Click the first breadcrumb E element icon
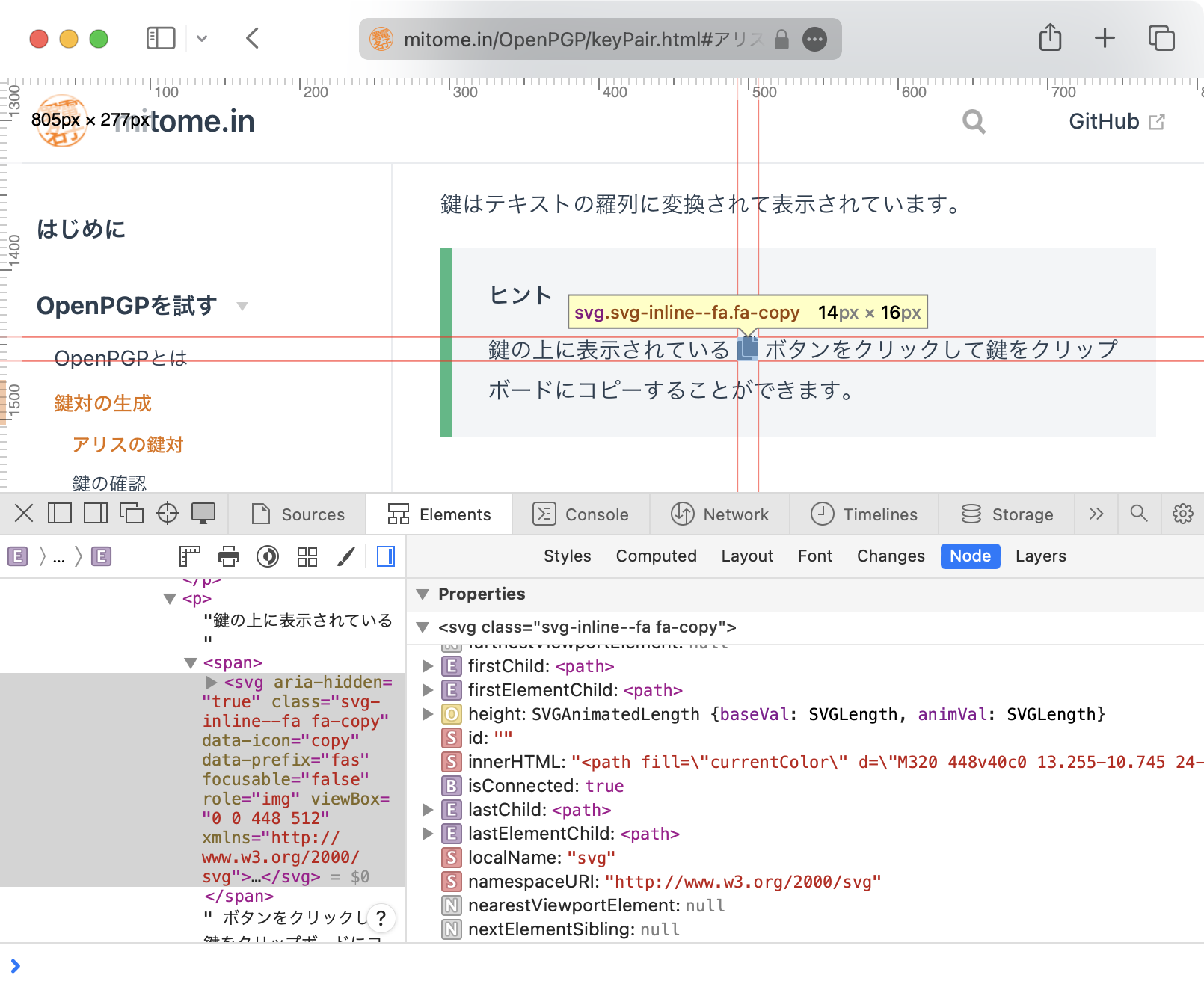The height and width of the screenshot is (987, 1204). tap(18, 556)
